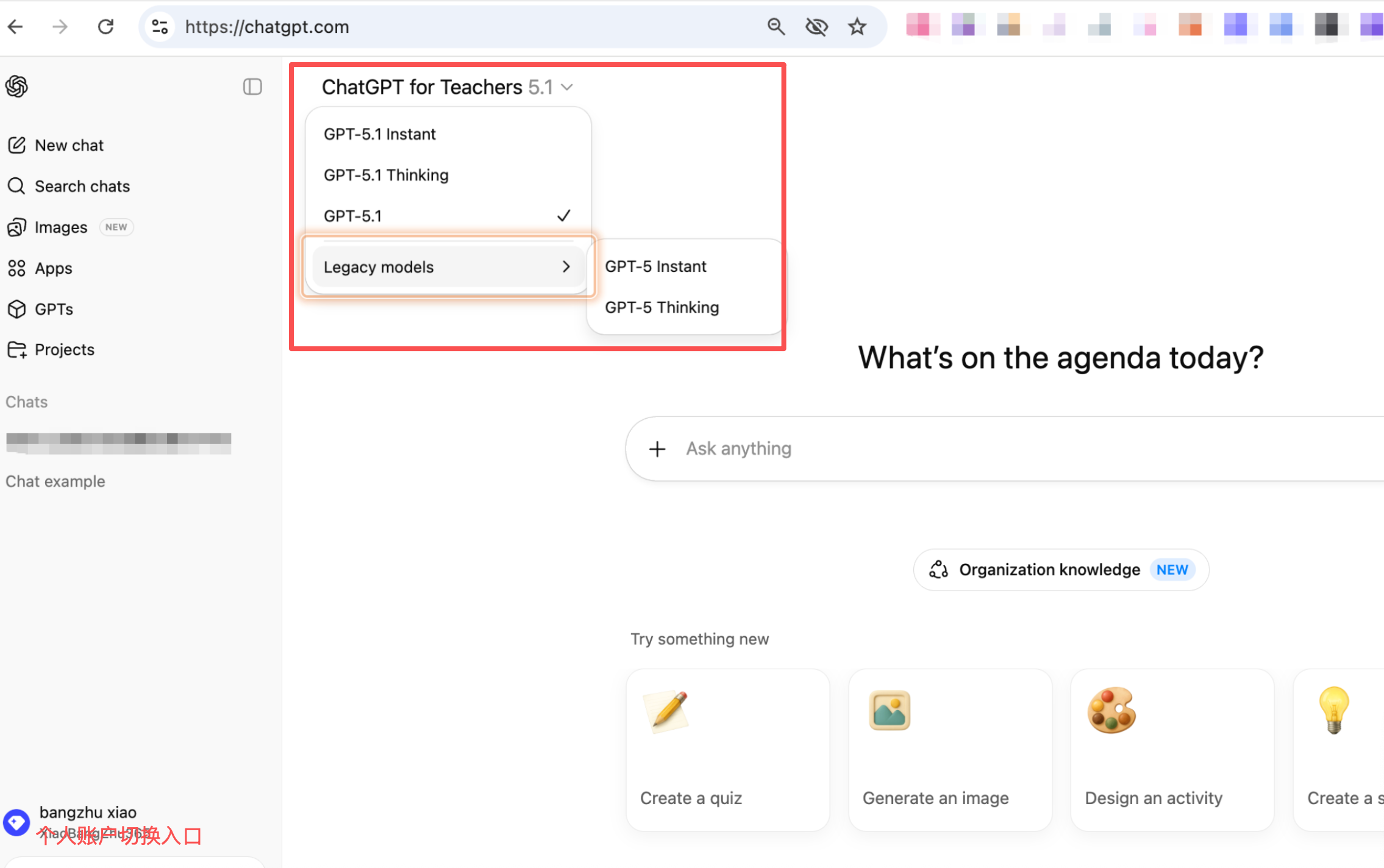Go to GPTs in sidebar
Image resolution: width=1384 pixels, height=868 pixels.
click(x=40, y=309)
